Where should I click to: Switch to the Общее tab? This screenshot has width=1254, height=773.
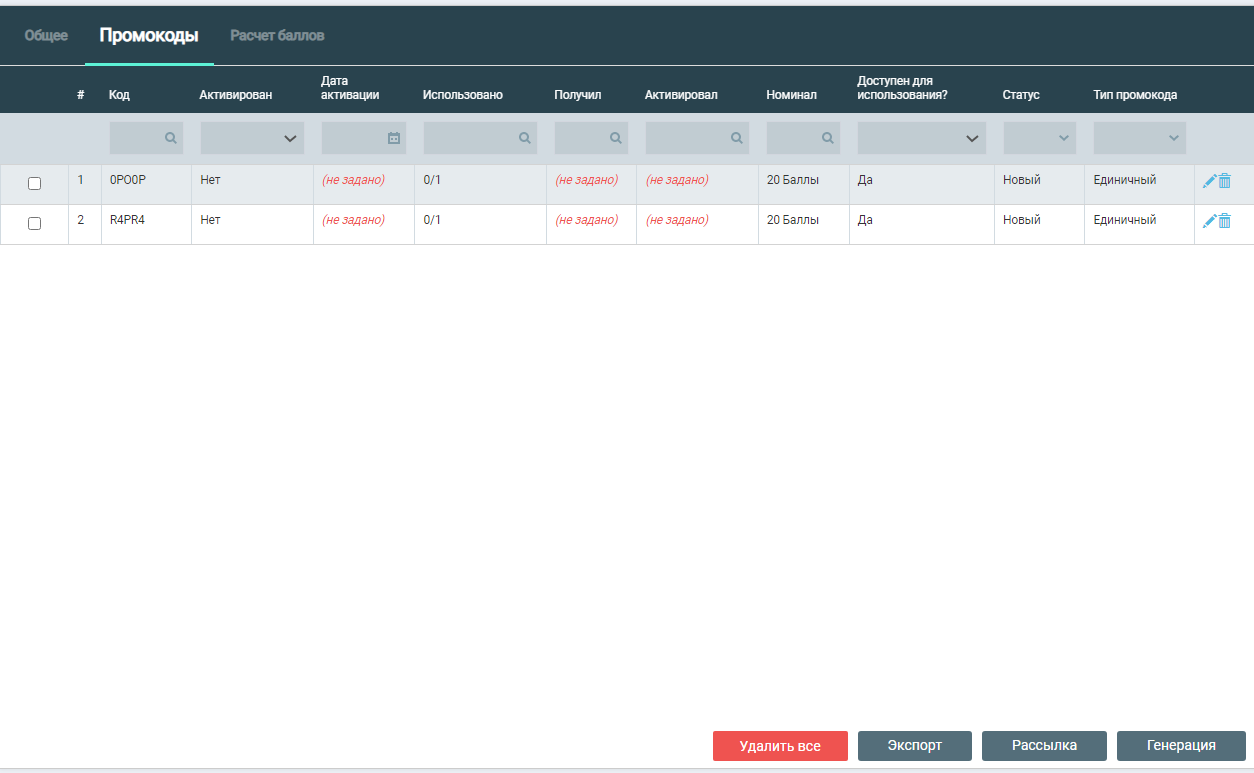46,36
